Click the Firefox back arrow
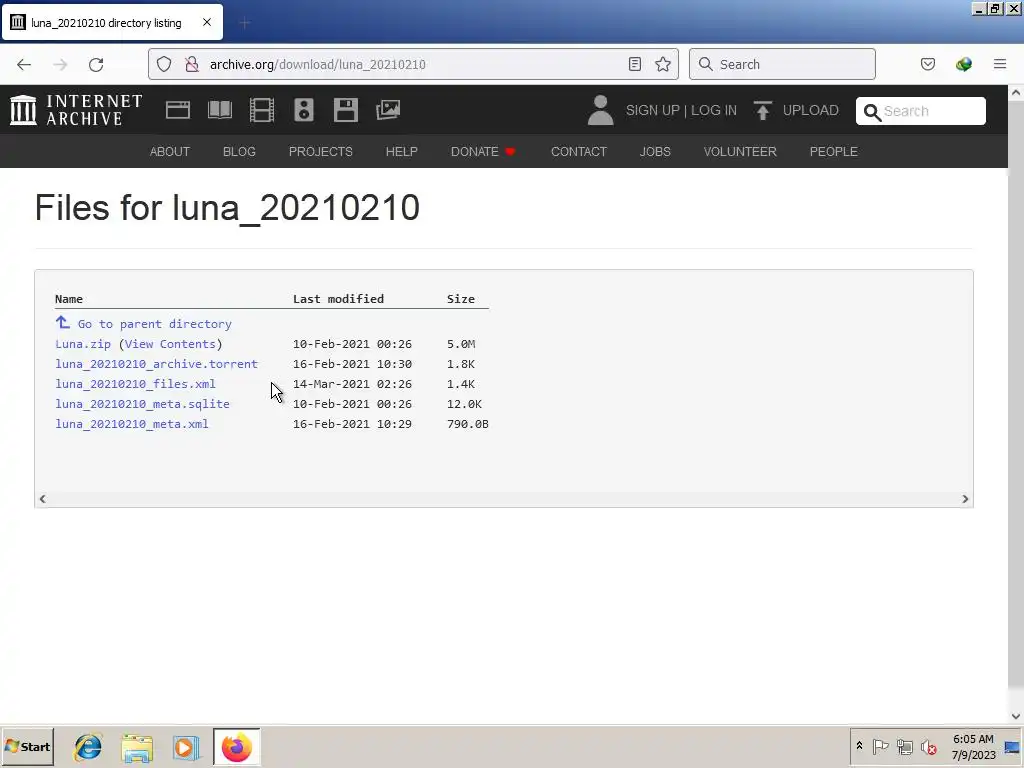The height and width of the screenshot is (768, 1024). (24, 64)
